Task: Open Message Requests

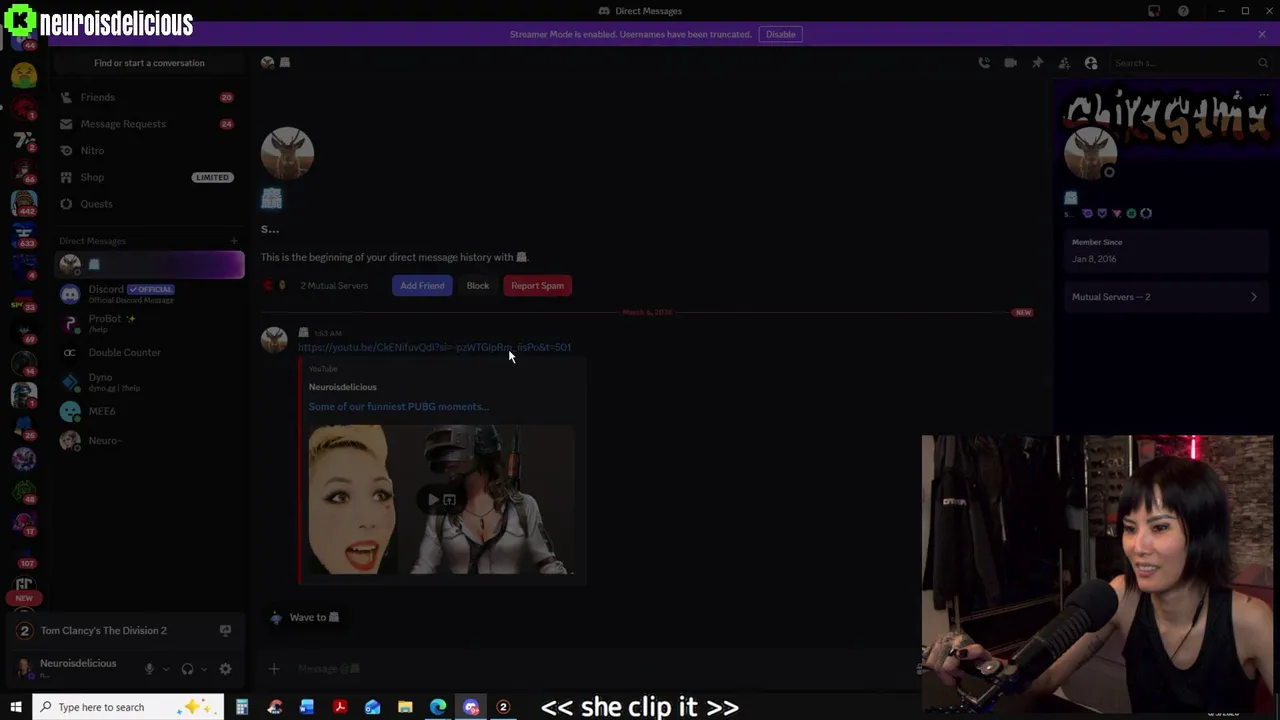Action: pyautogui.click(x=149, y=124)
